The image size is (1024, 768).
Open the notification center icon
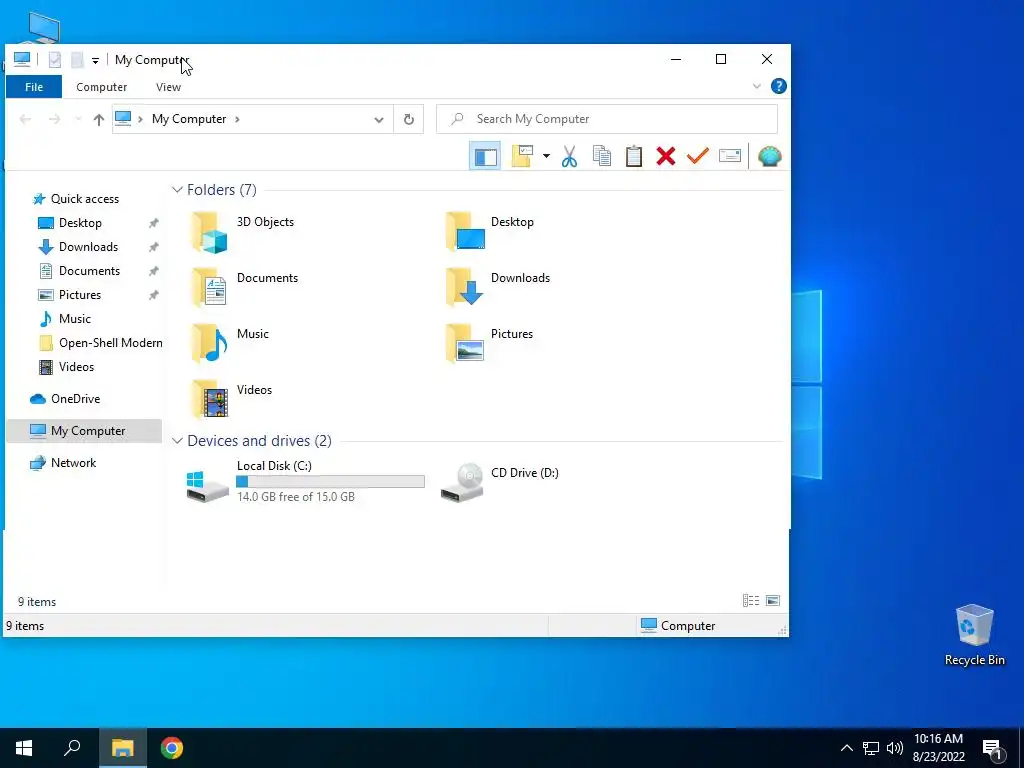point(993,748)
